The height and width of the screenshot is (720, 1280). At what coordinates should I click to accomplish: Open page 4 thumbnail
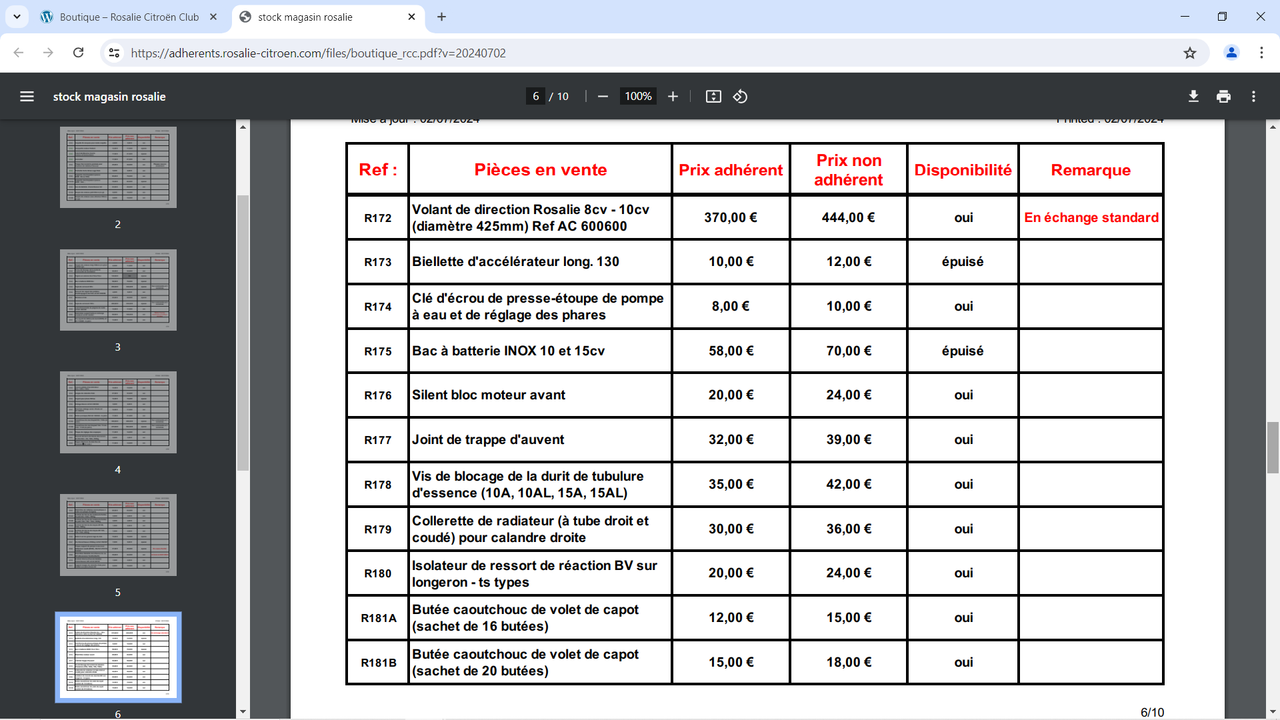click(118, 412)
